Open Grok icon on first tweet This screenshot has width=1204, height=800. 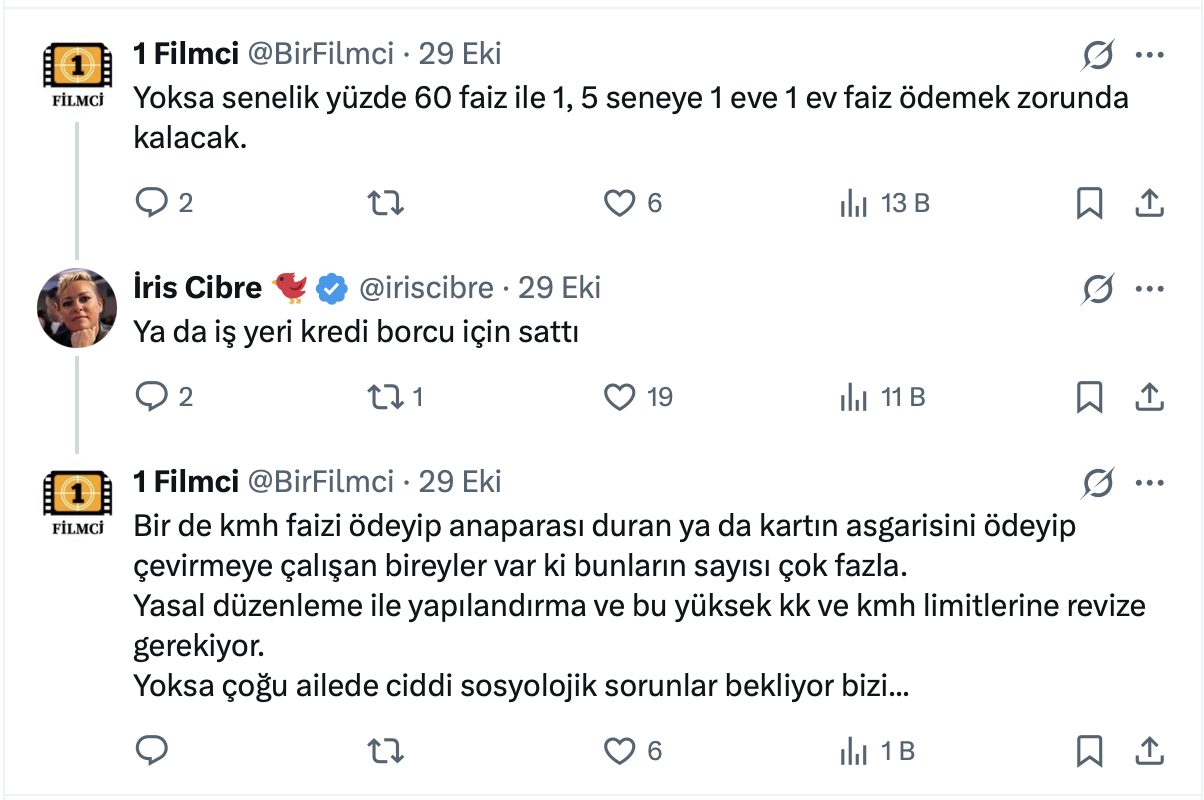coord(1097,56)
